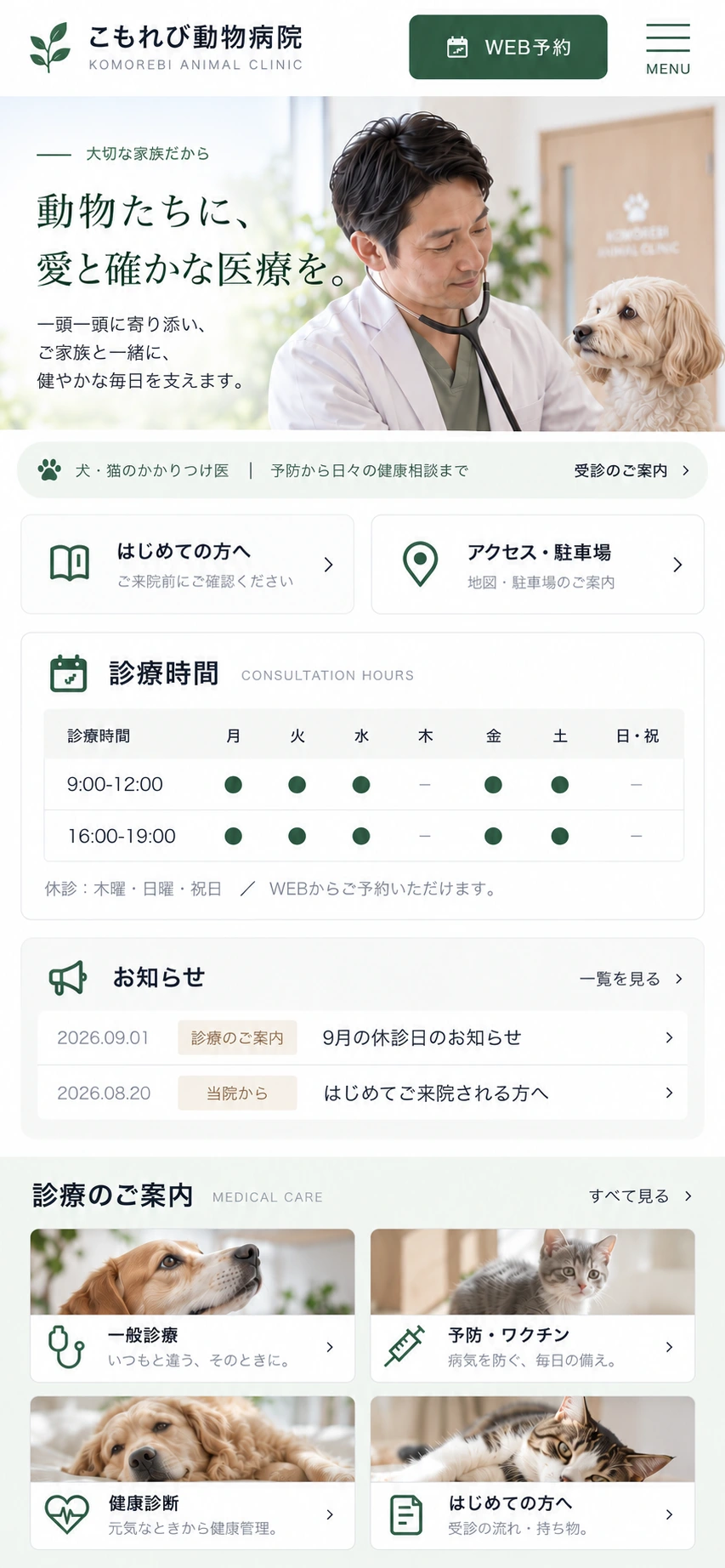This screenshot has height=1568, width=725.
Task: Open 受診のご案内 link
Action: pyautogui.click(x=620, y=470)
